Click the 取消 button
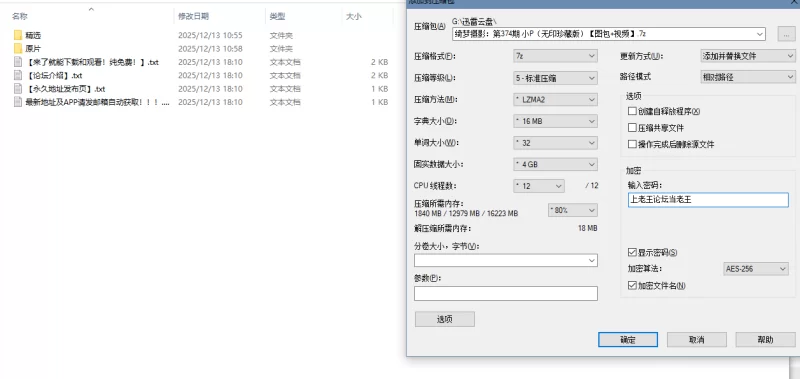This screenshot has width=800, height=379. [x=696, y=340]
